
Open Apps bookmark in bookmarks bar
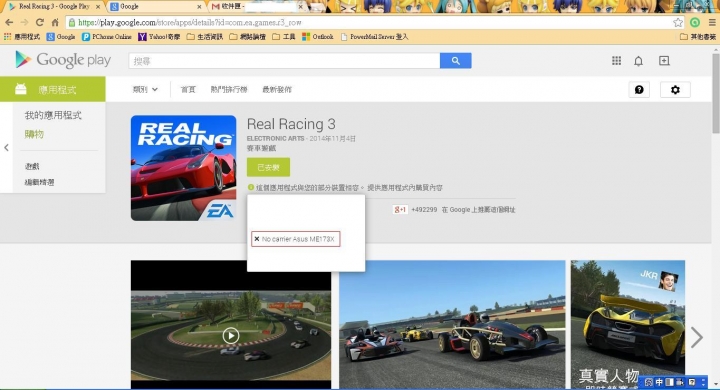click(22, 37)
